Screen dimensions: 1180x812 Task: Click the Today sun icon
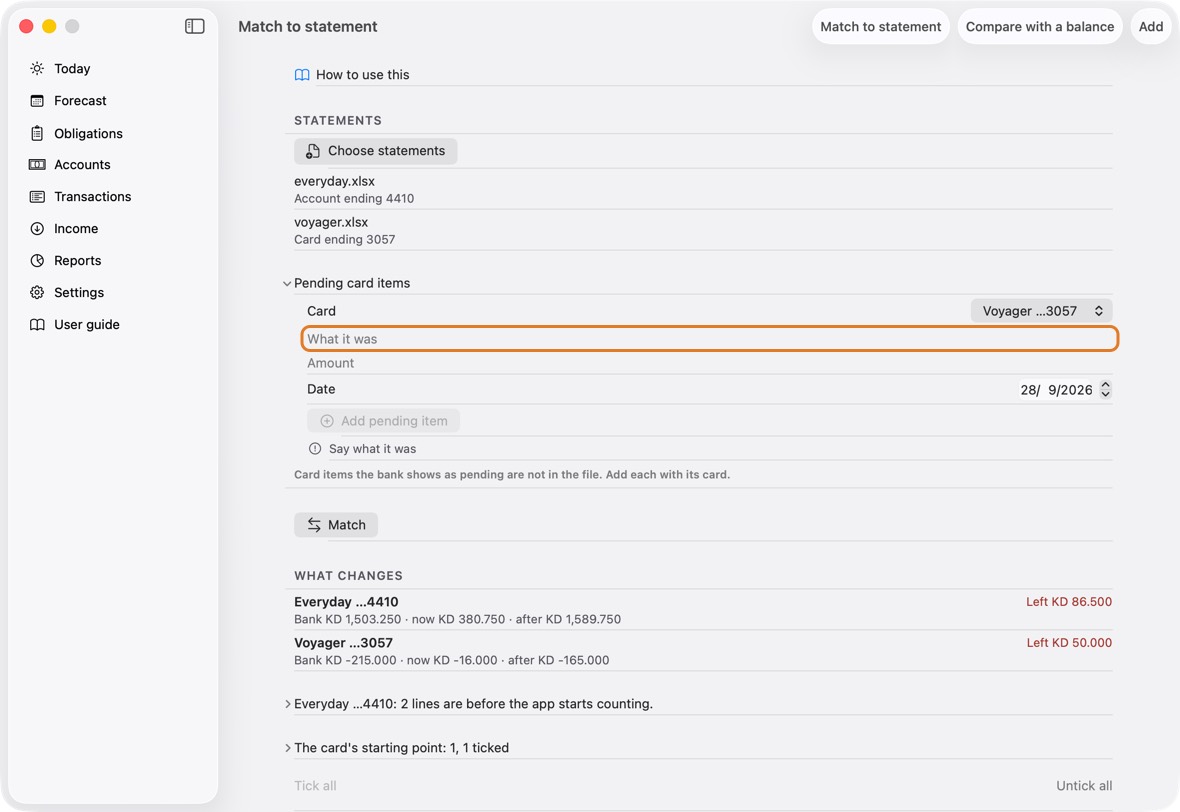[x=37, y=68]
